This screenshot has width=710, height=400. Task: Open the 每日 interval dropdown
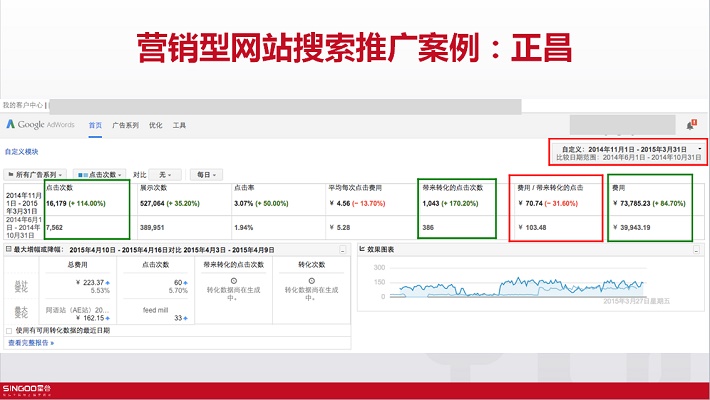click(x=206, y=174)
